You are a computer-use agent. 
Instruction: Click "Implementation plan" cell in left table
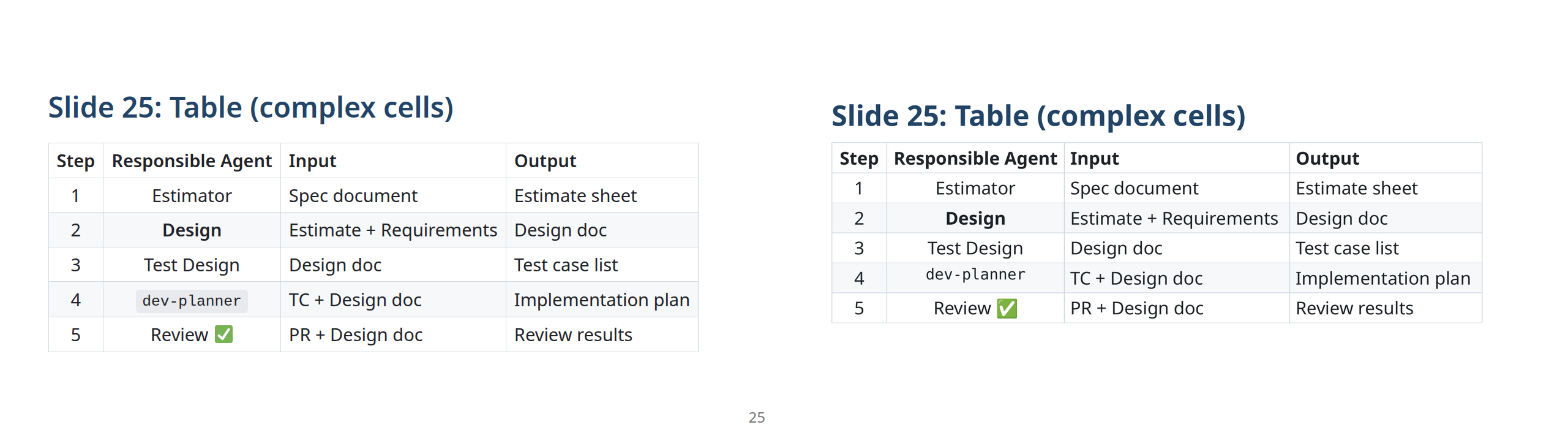pyautogui.click(x=602, y=300)
